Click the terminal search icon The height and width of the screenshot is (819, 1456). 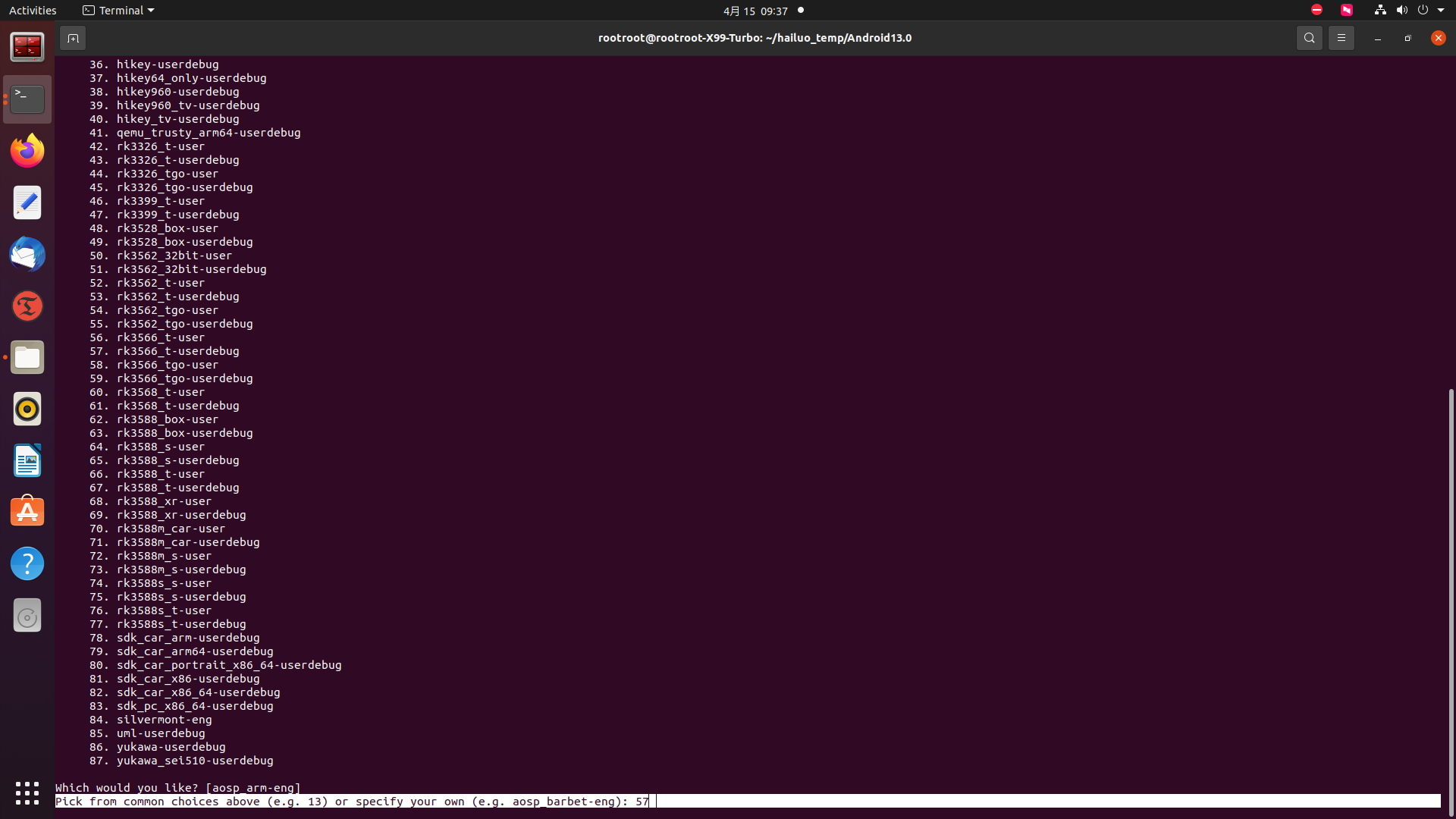[x=1309, y=38]
